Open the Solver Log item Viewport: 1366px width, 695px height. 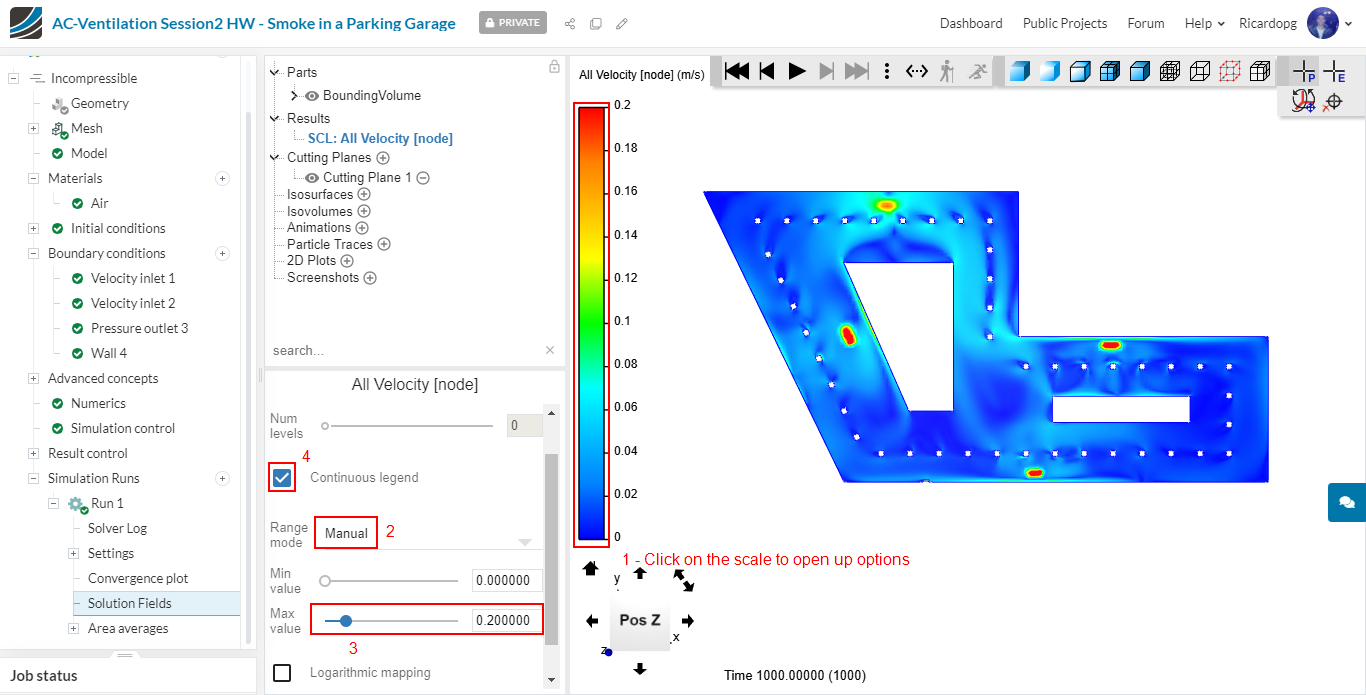point(117,528)
